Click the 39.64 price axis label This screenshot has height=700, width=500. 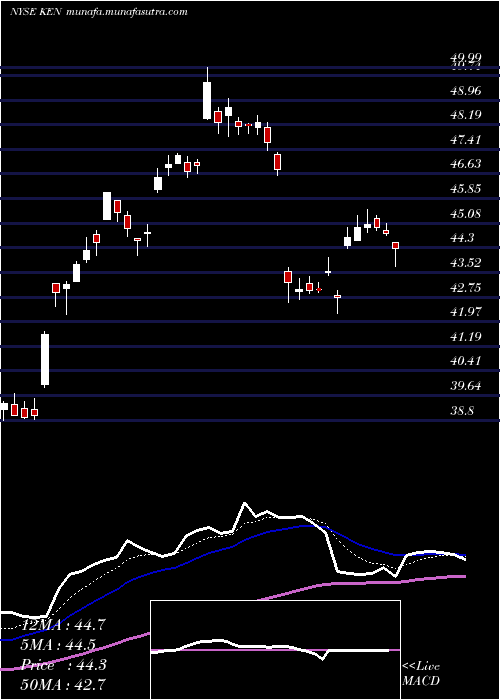[465, 386]
